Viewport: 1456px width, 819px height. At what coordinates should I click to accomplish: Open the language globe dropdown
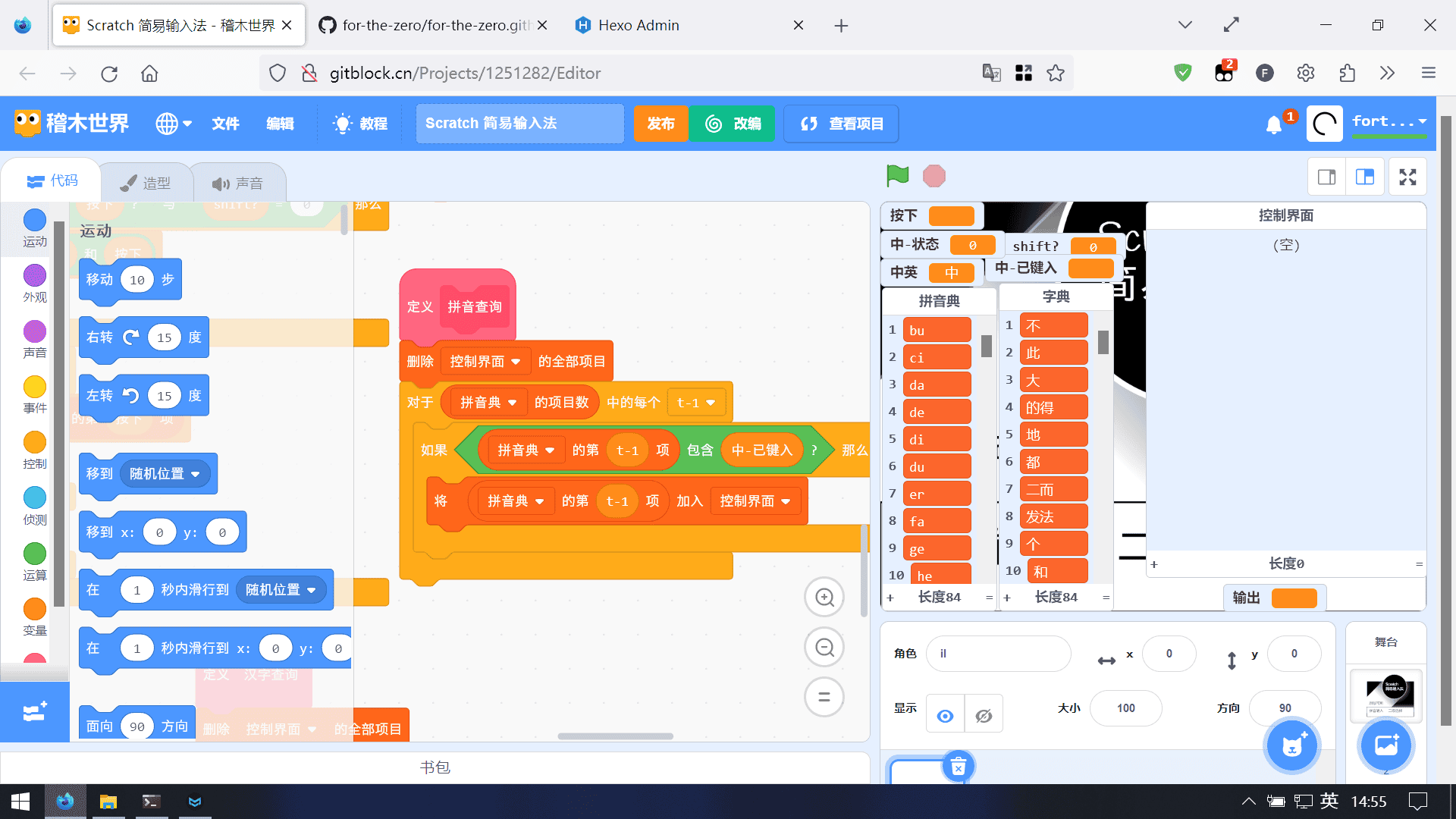[174, 124]
